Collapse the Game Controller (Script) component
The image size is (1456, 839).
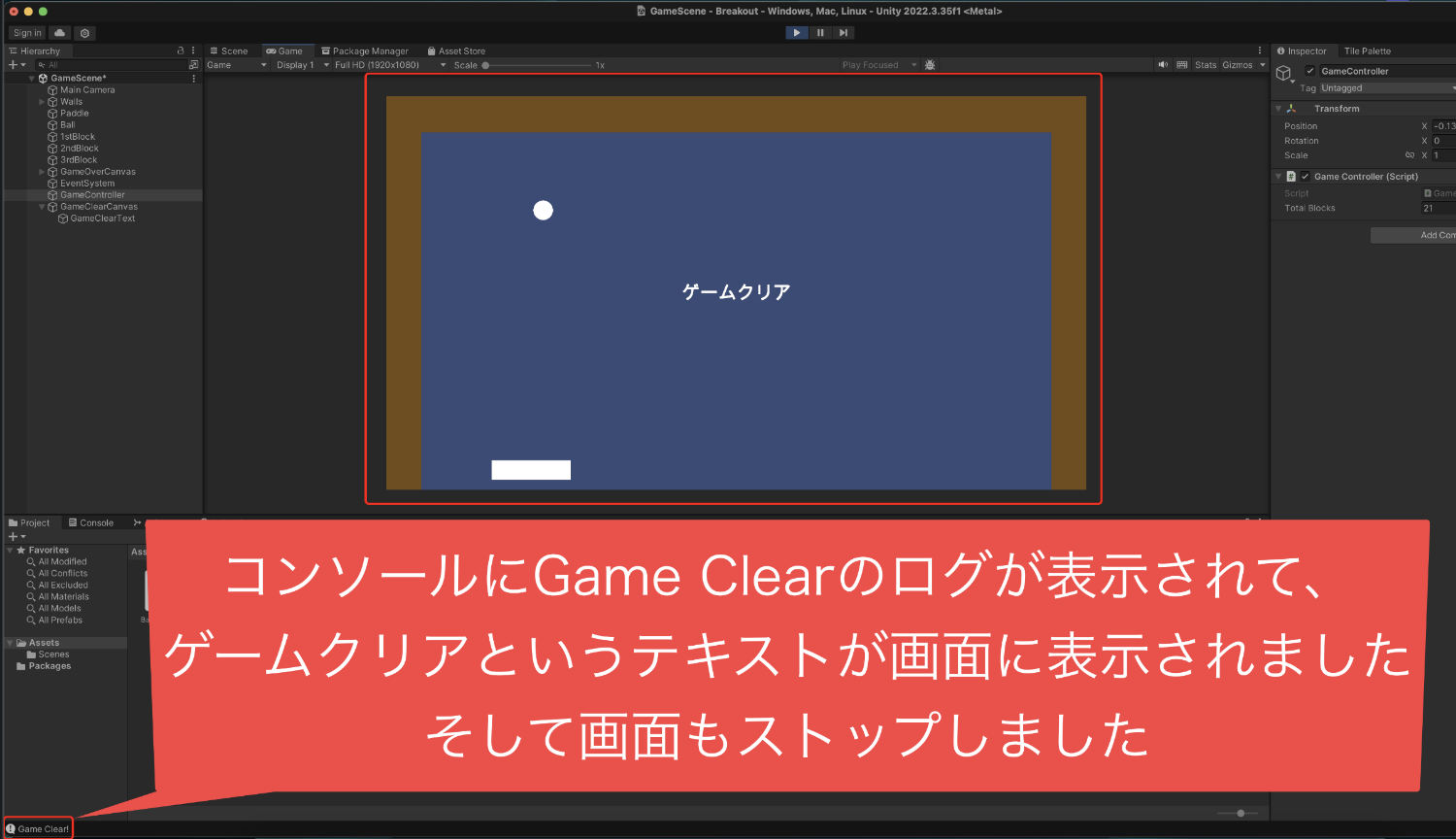pyautogui.click(x=1278, y=177)
